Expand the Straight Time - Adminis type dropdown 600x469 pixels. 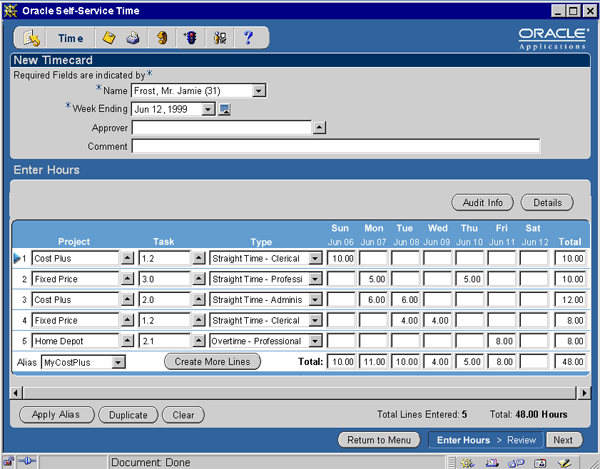click(315, 300)
